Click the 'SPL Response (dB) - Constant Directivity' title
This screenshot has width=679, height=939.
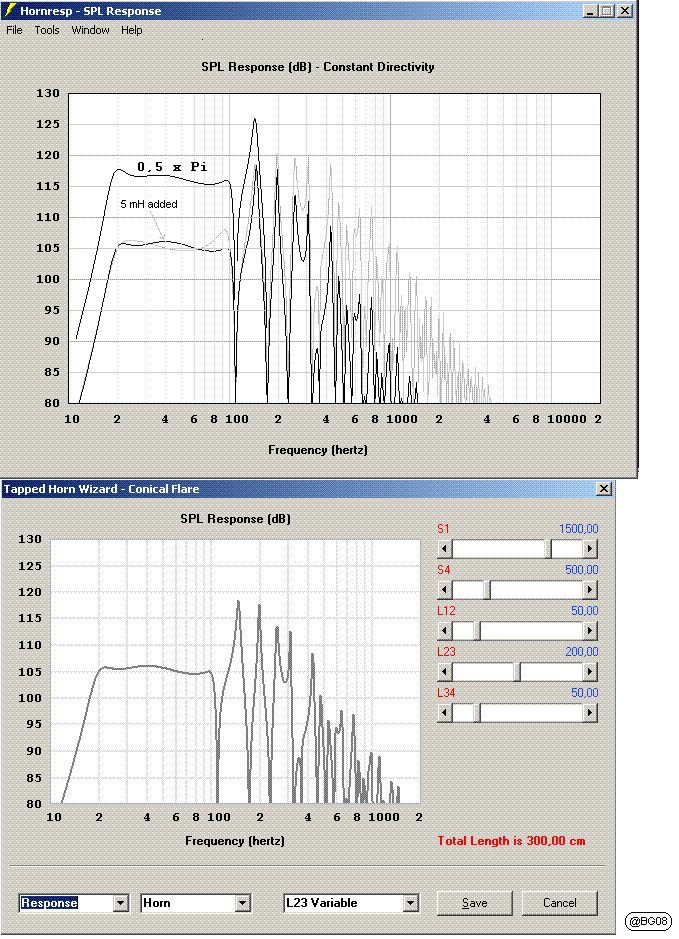point(318,67)
